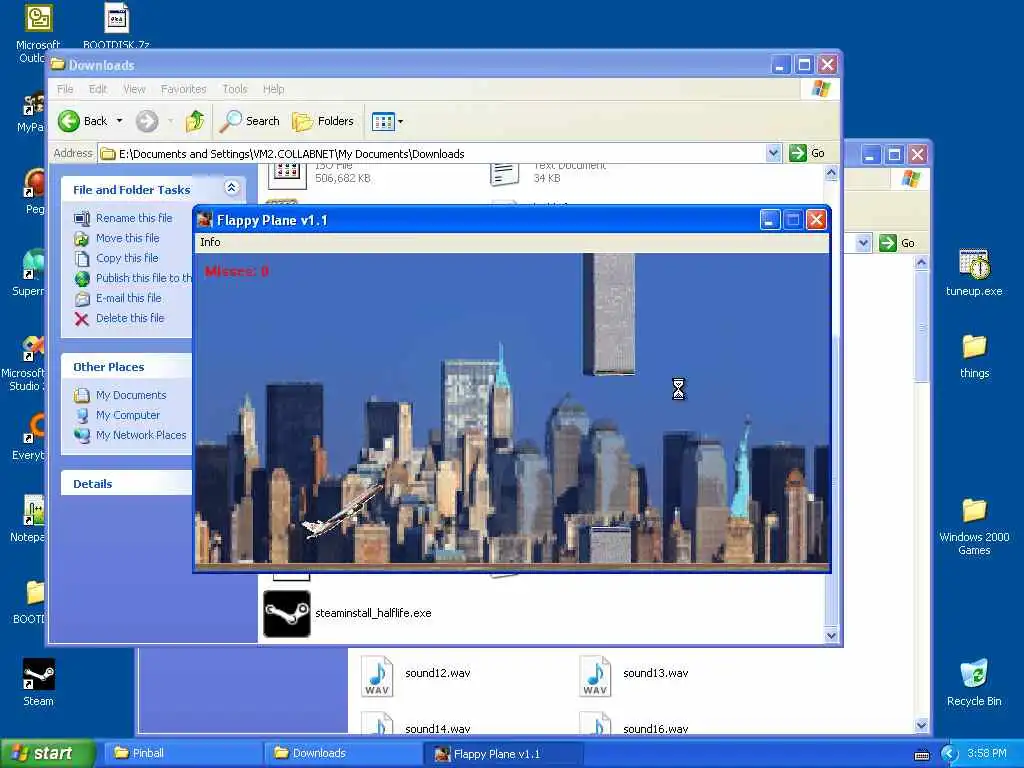Click Rename this file link
The width and height of the screenshot is (1024, 768).
click(x=134, y=218)
